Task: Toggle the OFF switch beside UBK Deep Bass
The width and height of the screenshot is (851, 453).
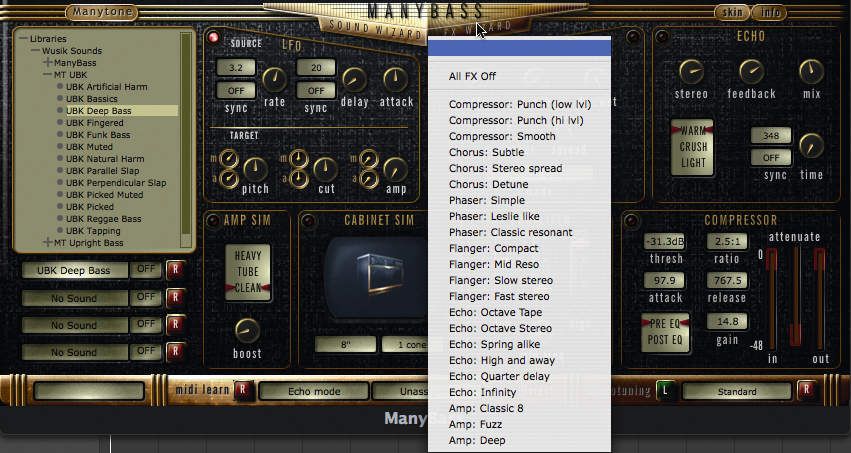Action: click(146, 269)
